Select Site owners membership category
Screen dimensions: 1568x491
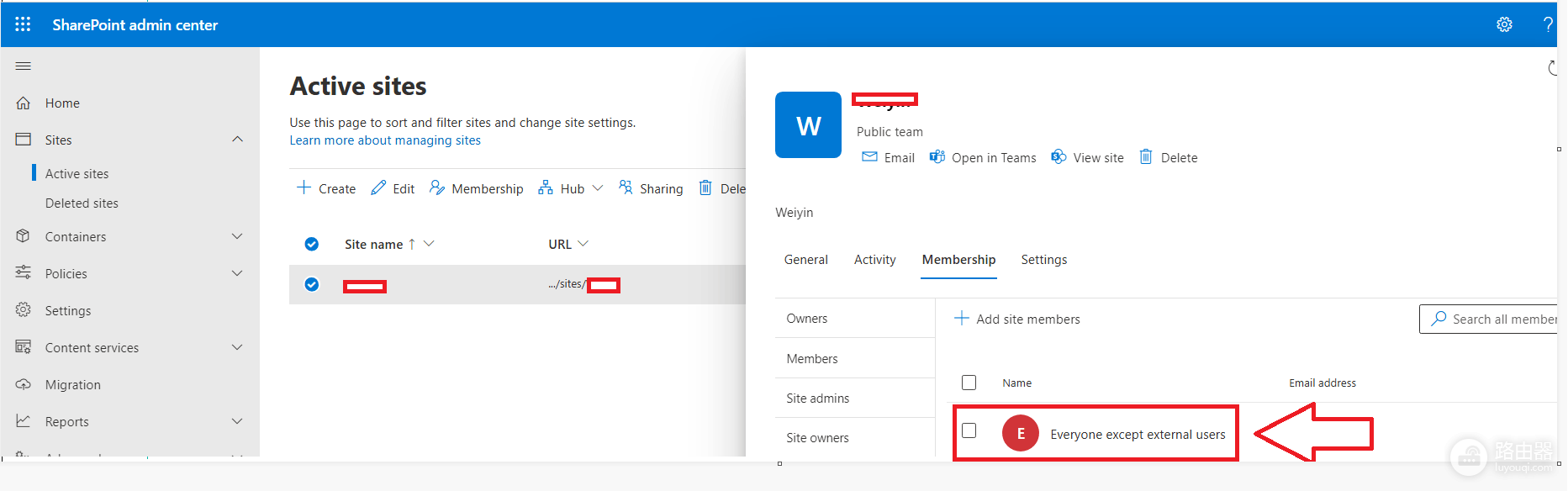coord(855,437)
